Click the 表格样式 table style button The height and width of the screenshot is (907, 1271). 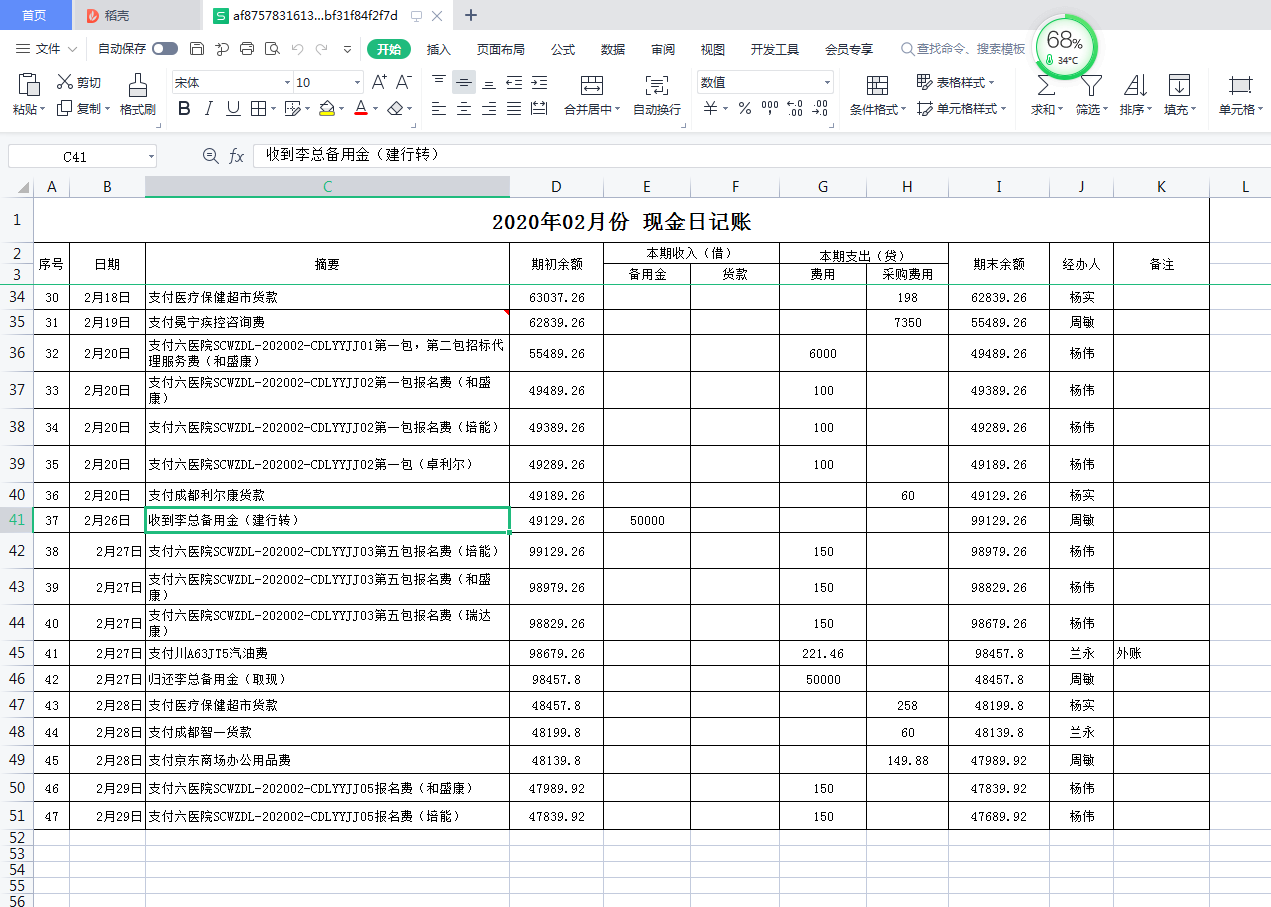coord(953,83)
